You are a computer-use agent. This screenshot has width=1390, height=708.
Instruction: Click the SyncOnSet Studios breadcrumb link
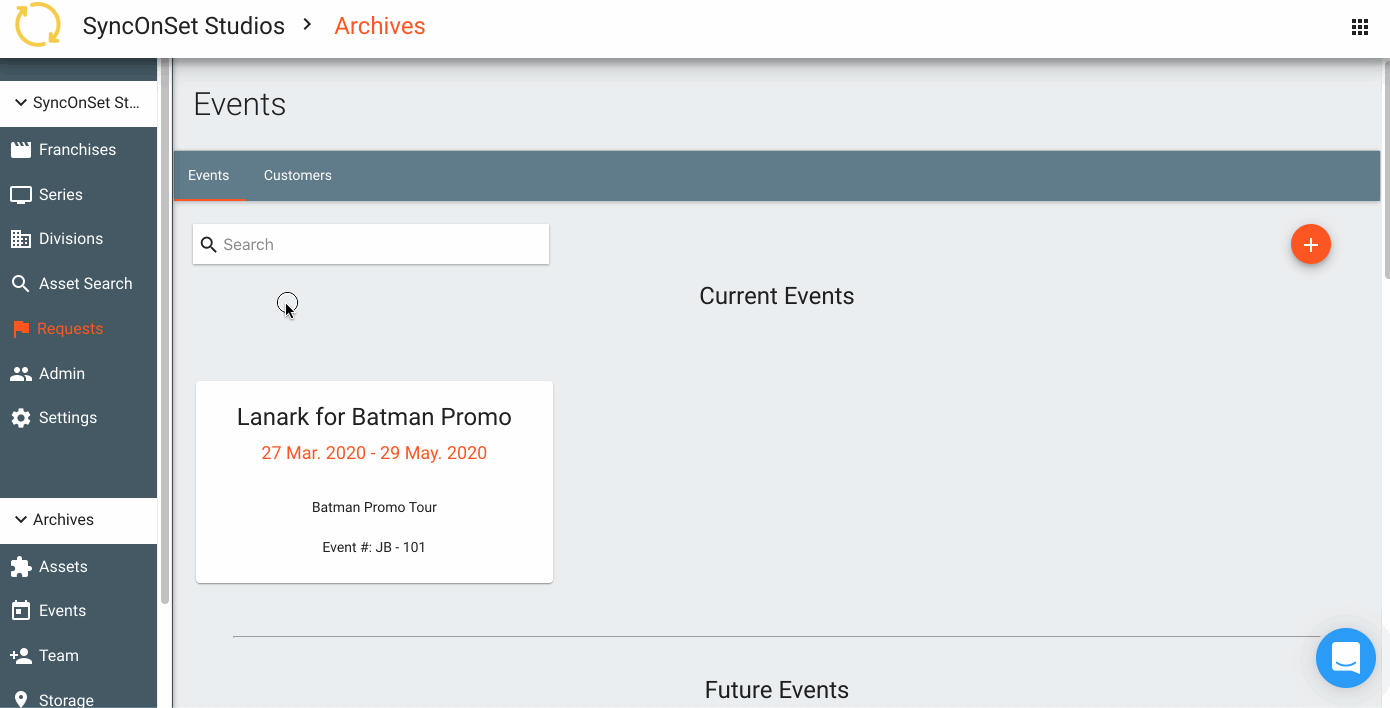click(x=184, y=26)
